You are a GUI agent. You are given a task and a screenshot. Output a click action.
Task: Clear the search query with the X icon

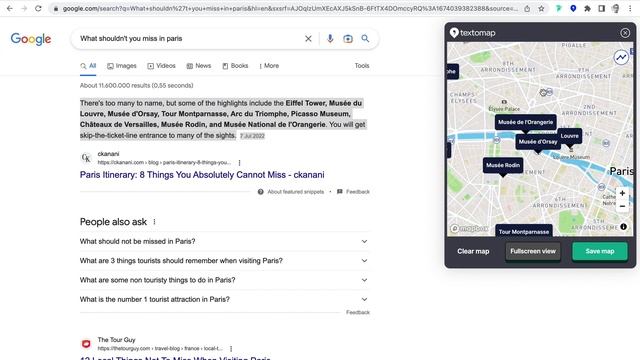click(308, 38)
